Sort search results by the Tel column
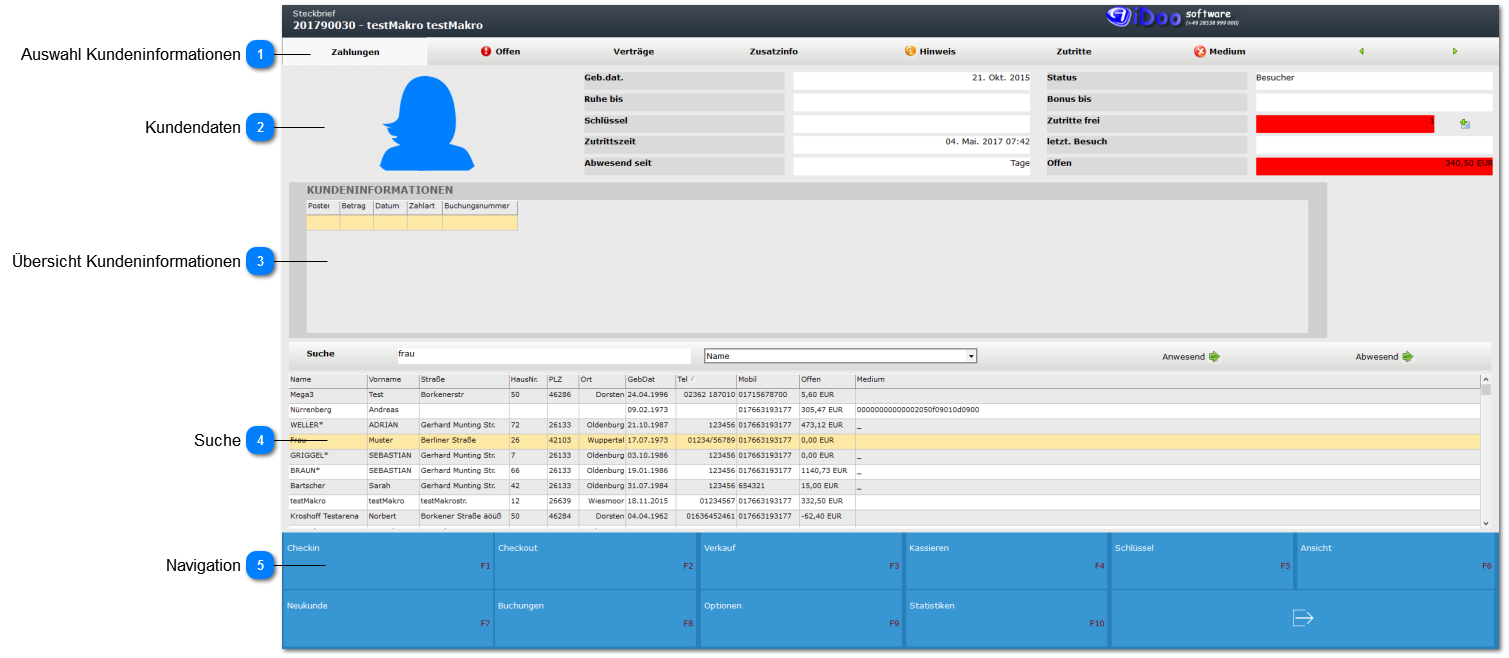Viewport: 1509px width, 658px height. (706, 380)
